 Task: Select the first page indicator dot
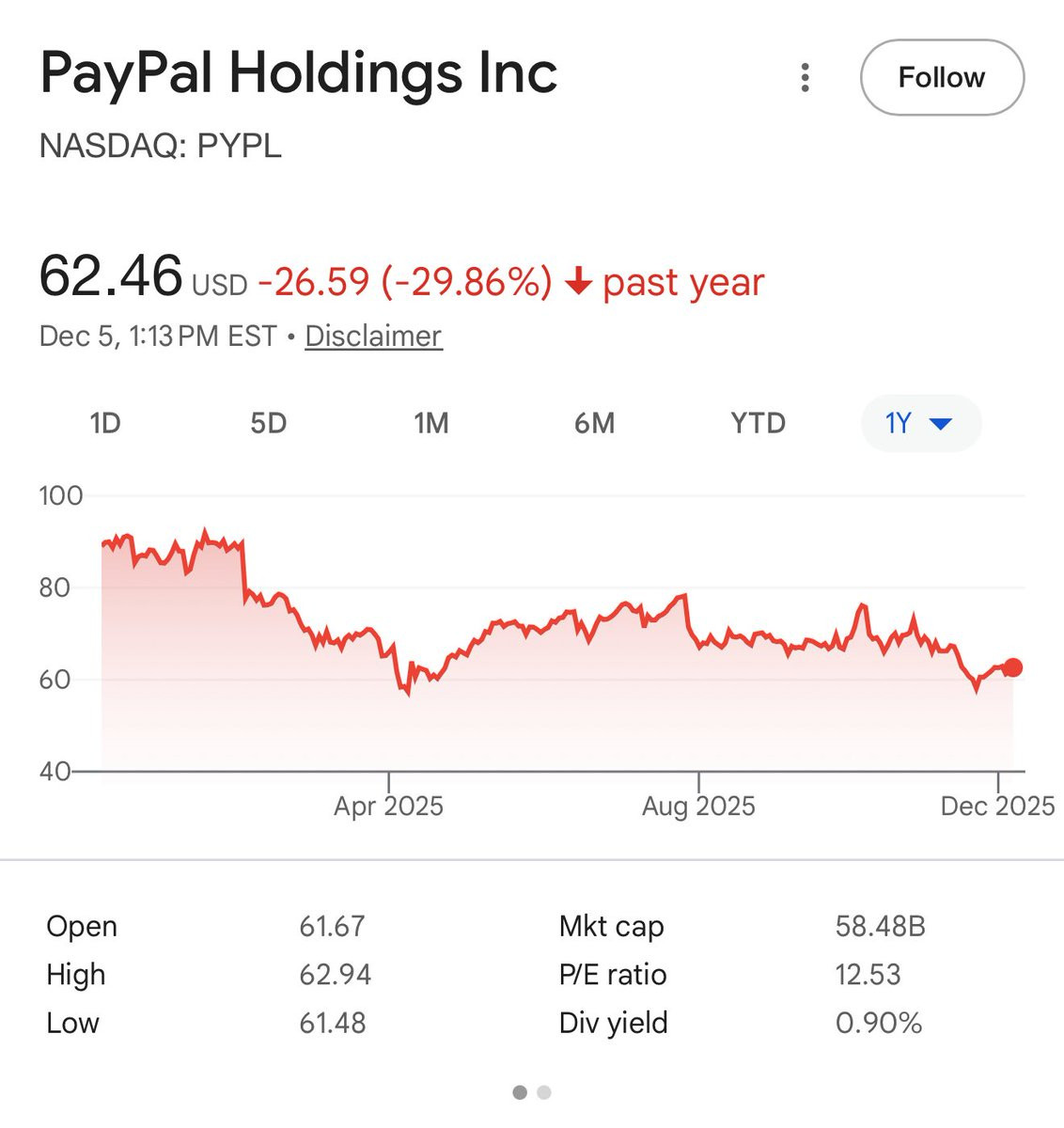[x=520, y=1092]
